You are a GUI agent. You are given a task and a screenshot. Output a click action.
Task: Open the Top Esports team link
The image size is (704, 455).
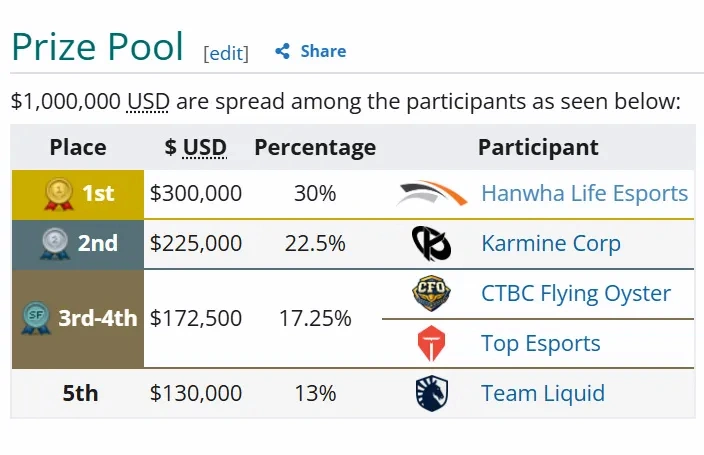tap(540, 344)
